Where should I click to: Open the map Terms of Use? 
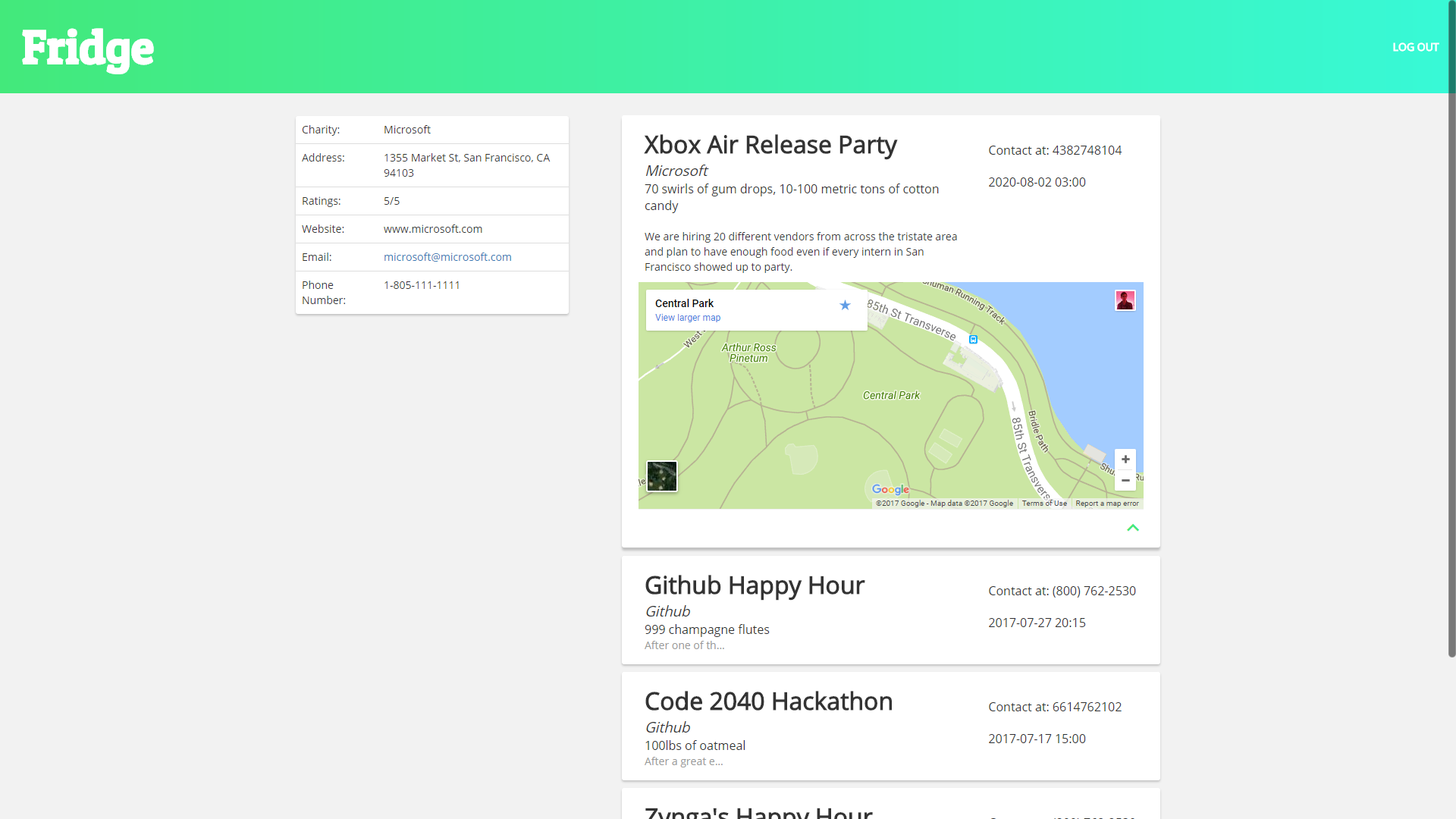click(1043, 504)
